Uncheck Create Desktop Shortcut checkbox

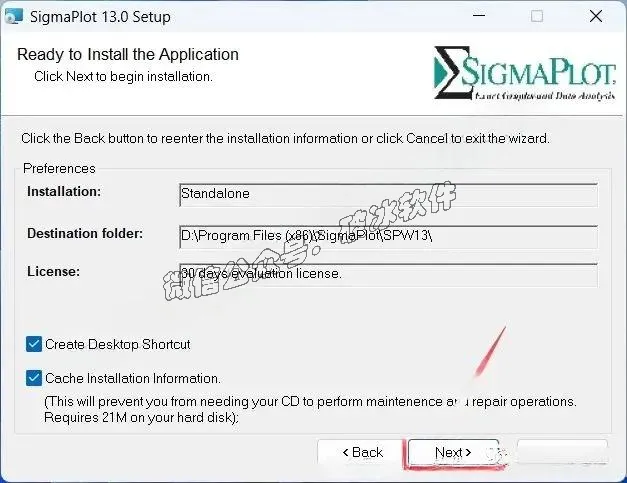[x=34, y=344]
